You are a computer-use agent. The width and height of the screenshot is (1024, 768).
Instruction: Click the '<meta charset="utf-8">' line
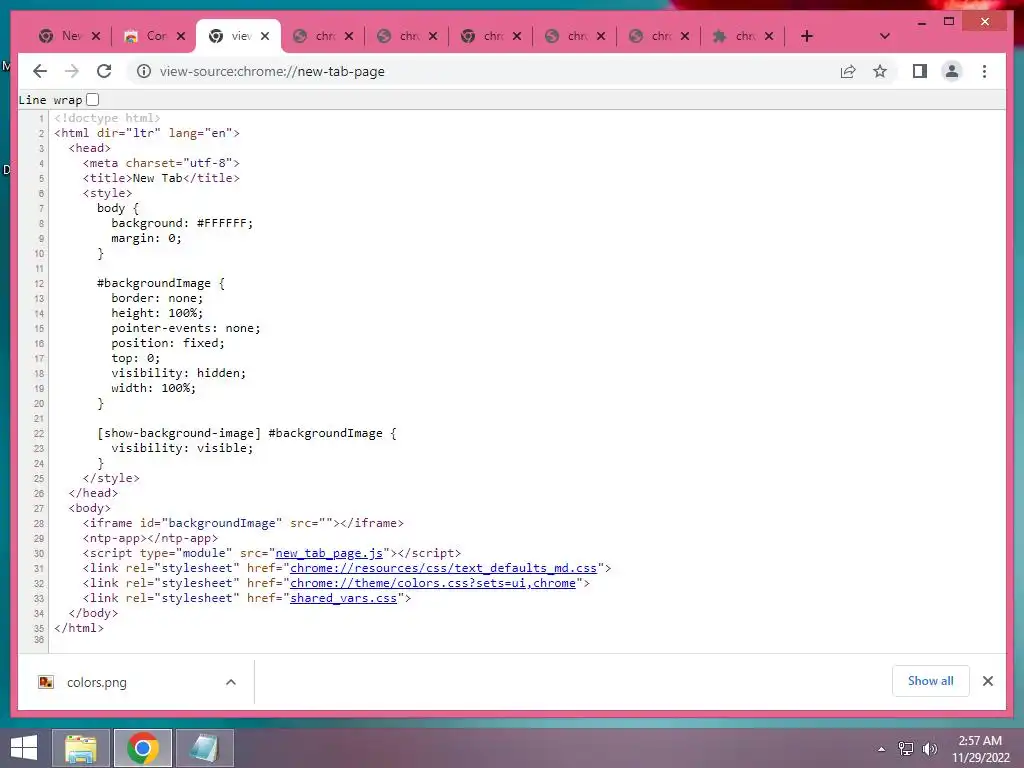click(161, 163)
